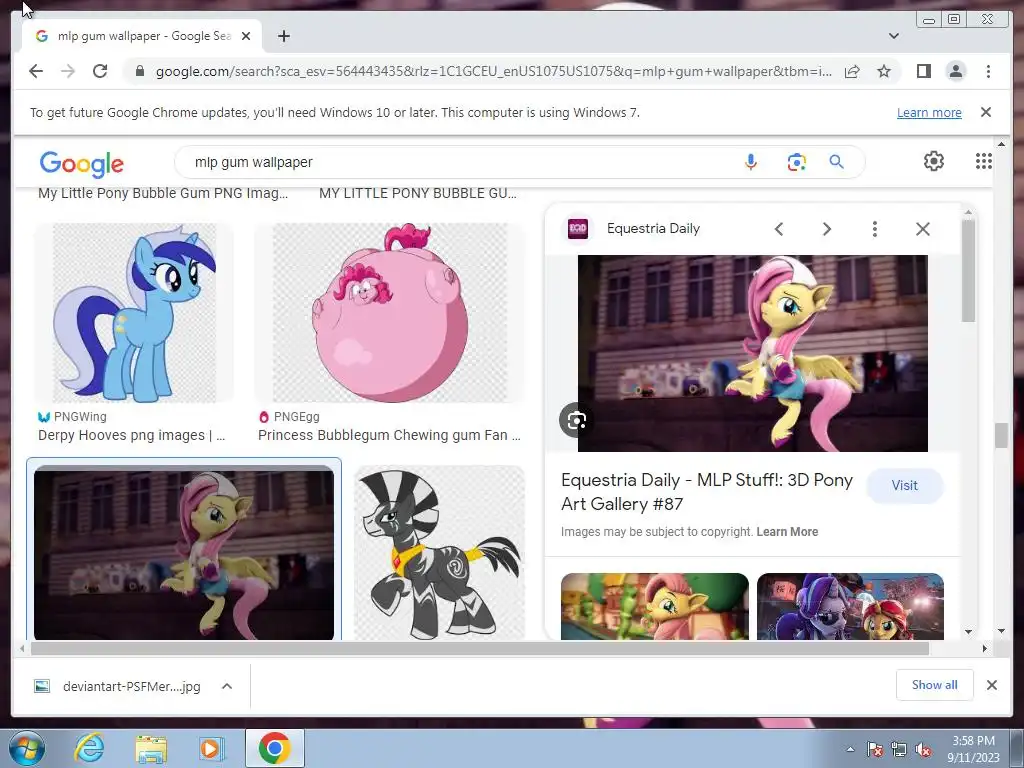The image size is (1024, 768).
Task: Show hidden system tray icons
Action: pyautogui.click(x=850, y=749)
